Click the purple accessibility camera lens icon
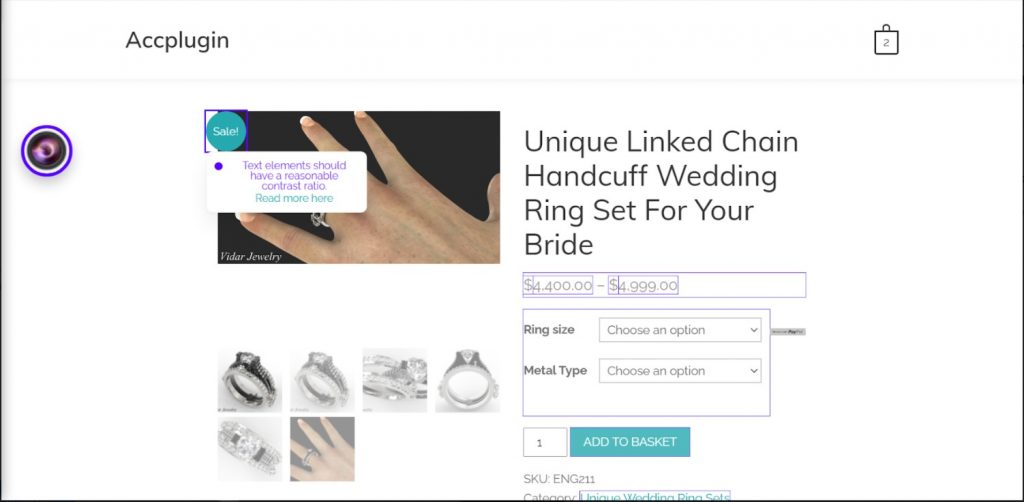This screenshot has height=502, width=1024. click(x=46, y=151)
